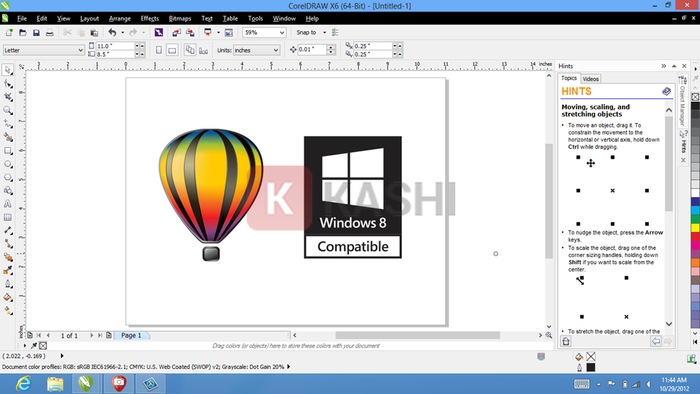Set page orientation to Portrait
The image size is (700, 394).
(159, 50)
